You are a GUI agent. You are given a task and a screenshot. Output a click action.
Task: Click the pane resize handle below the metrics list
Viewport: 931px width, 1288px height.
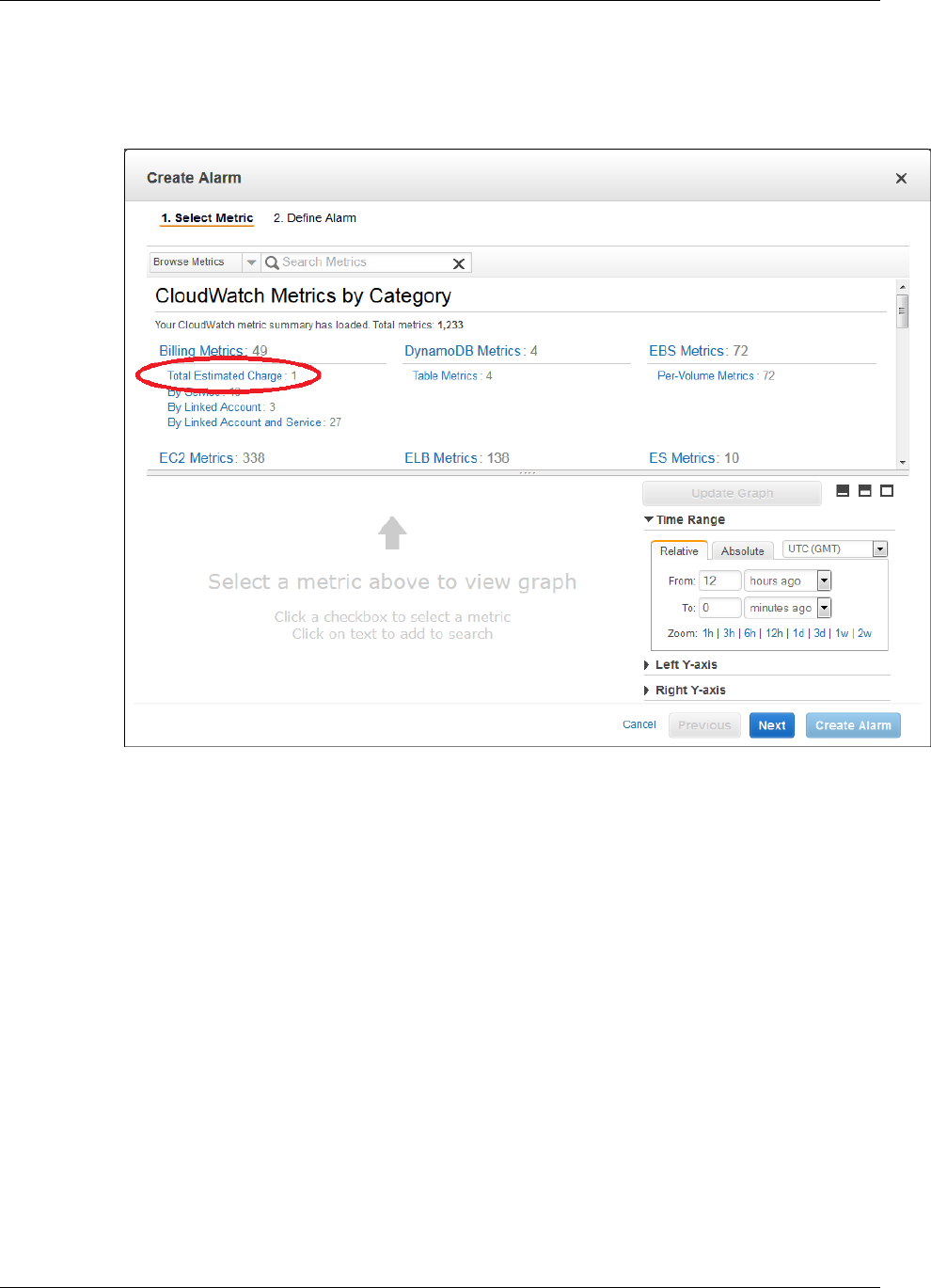pyautogui.click(x=528, y=472)
